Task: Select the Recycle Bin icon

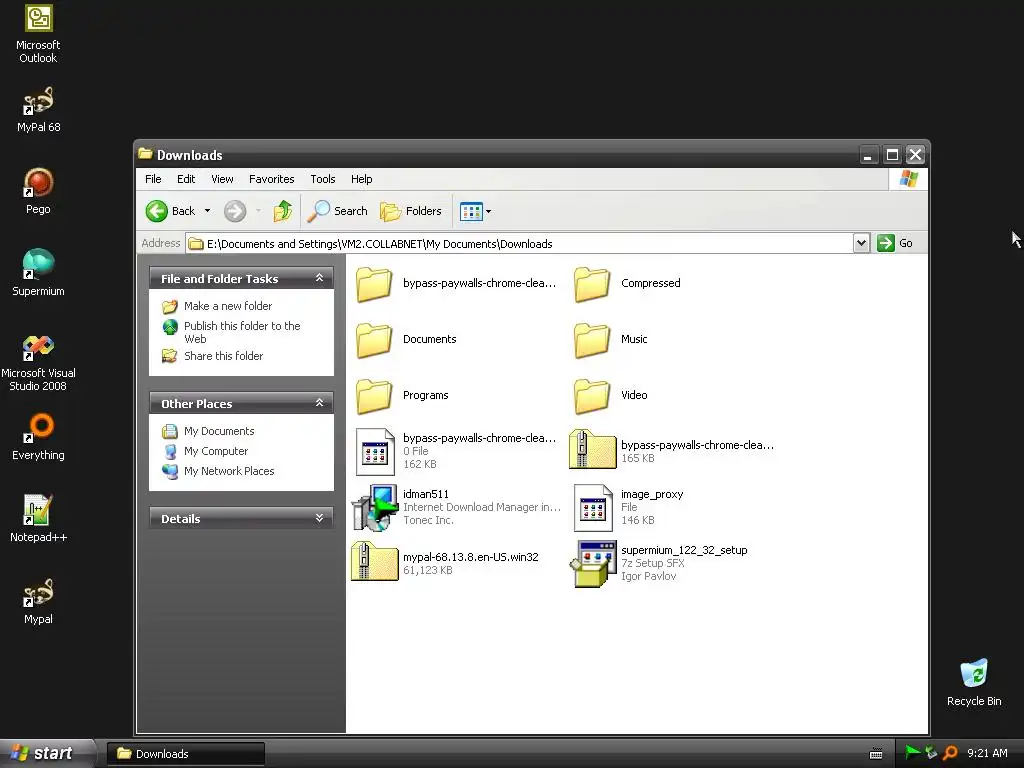Action: pos(974,683)
